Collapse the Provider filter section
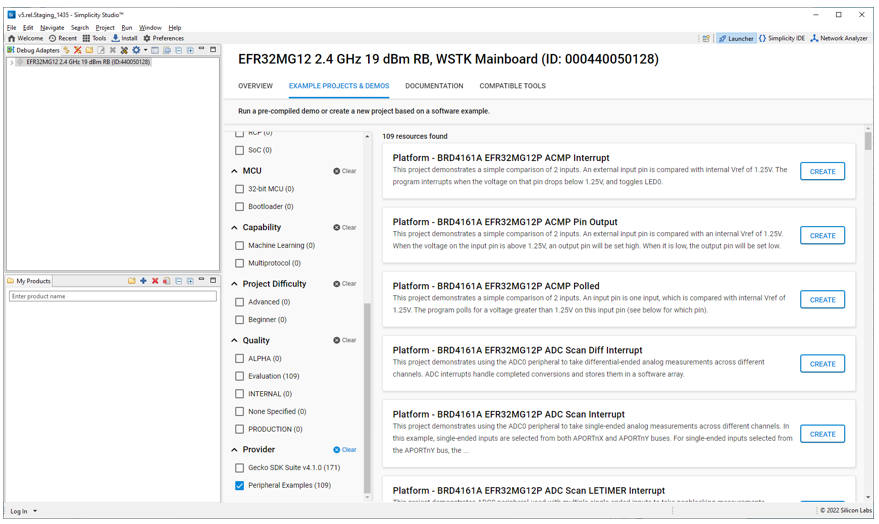879x524 pixels. [234, 450]
